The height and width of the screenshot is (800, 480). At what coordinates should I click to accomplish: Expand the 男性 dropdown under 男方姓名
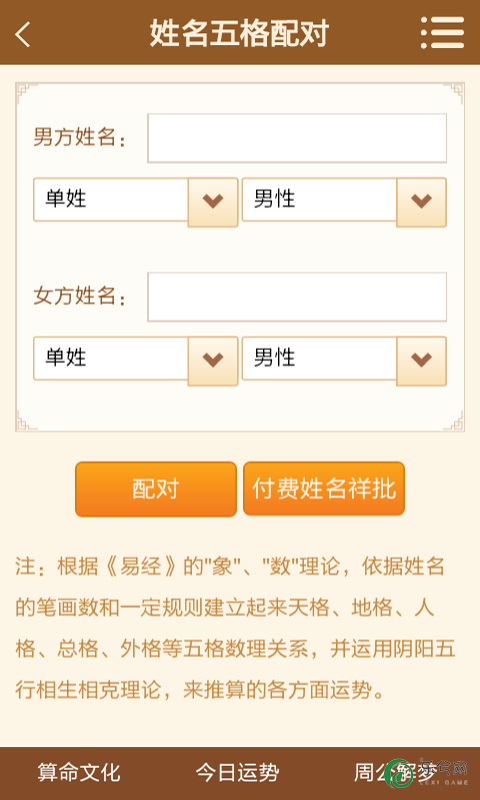pyautogui.click(x=344, y=200)
